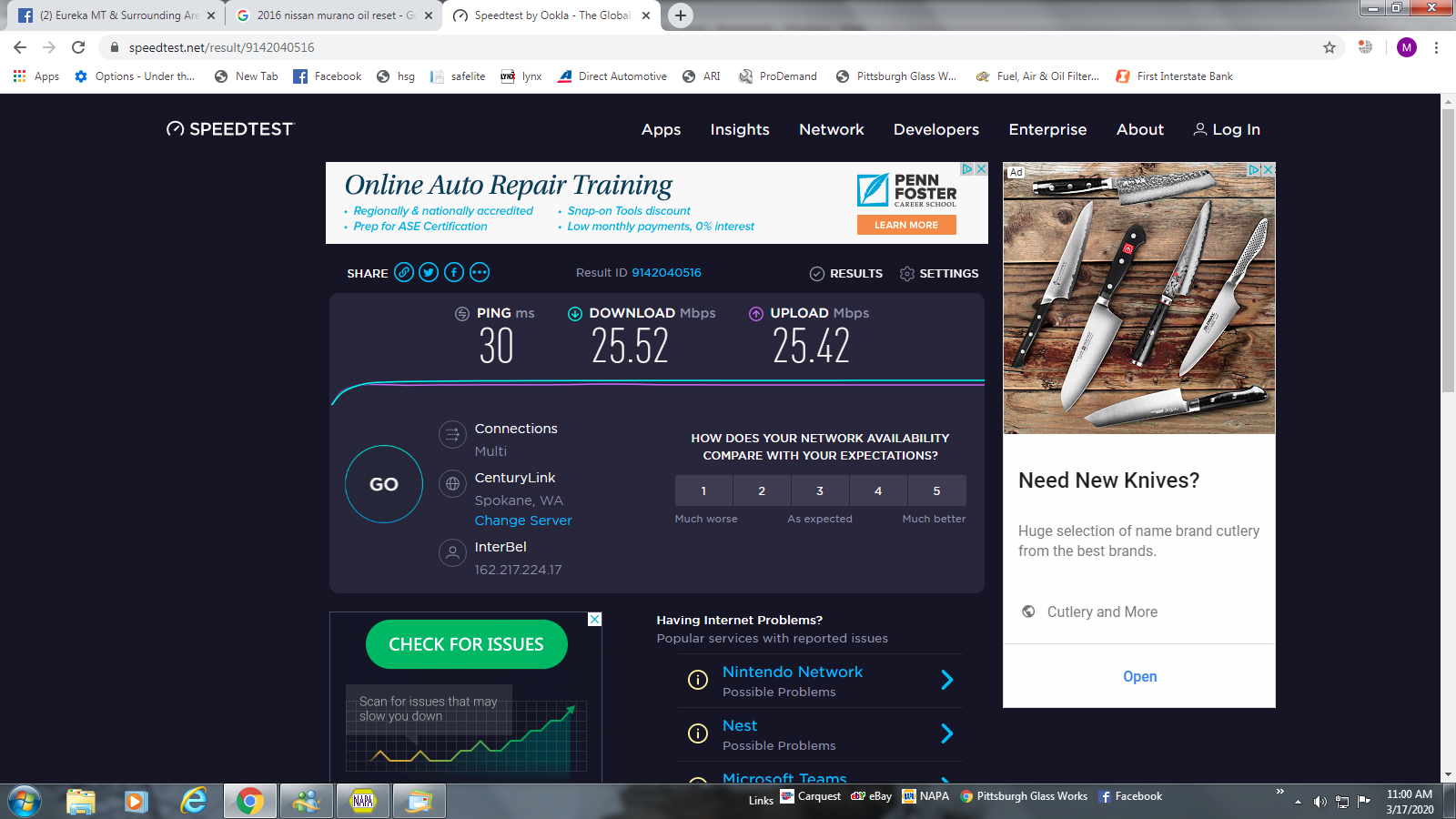Screen dimensions: 1456x819
Task: Show hidden system tray icons
Action: point(1299,802)
